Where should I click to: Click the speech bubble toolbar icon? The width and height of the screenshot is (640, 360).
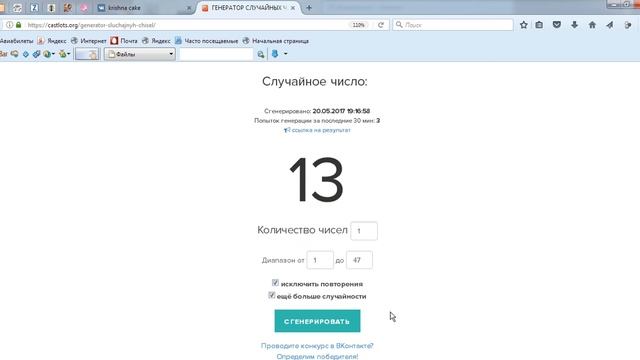[x=15, y=54]
